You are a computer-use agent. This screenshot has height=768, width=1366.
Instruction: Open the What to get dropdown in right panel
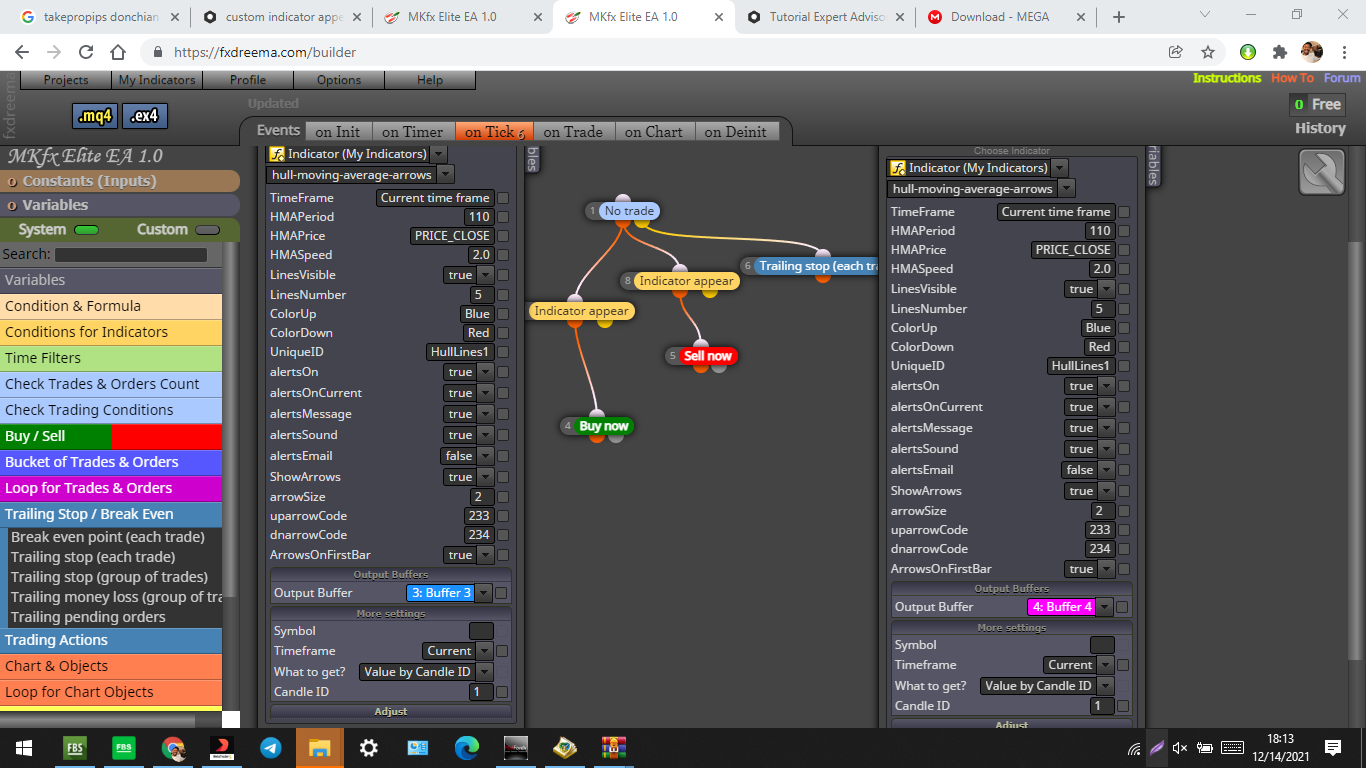tap(1104, 686)
